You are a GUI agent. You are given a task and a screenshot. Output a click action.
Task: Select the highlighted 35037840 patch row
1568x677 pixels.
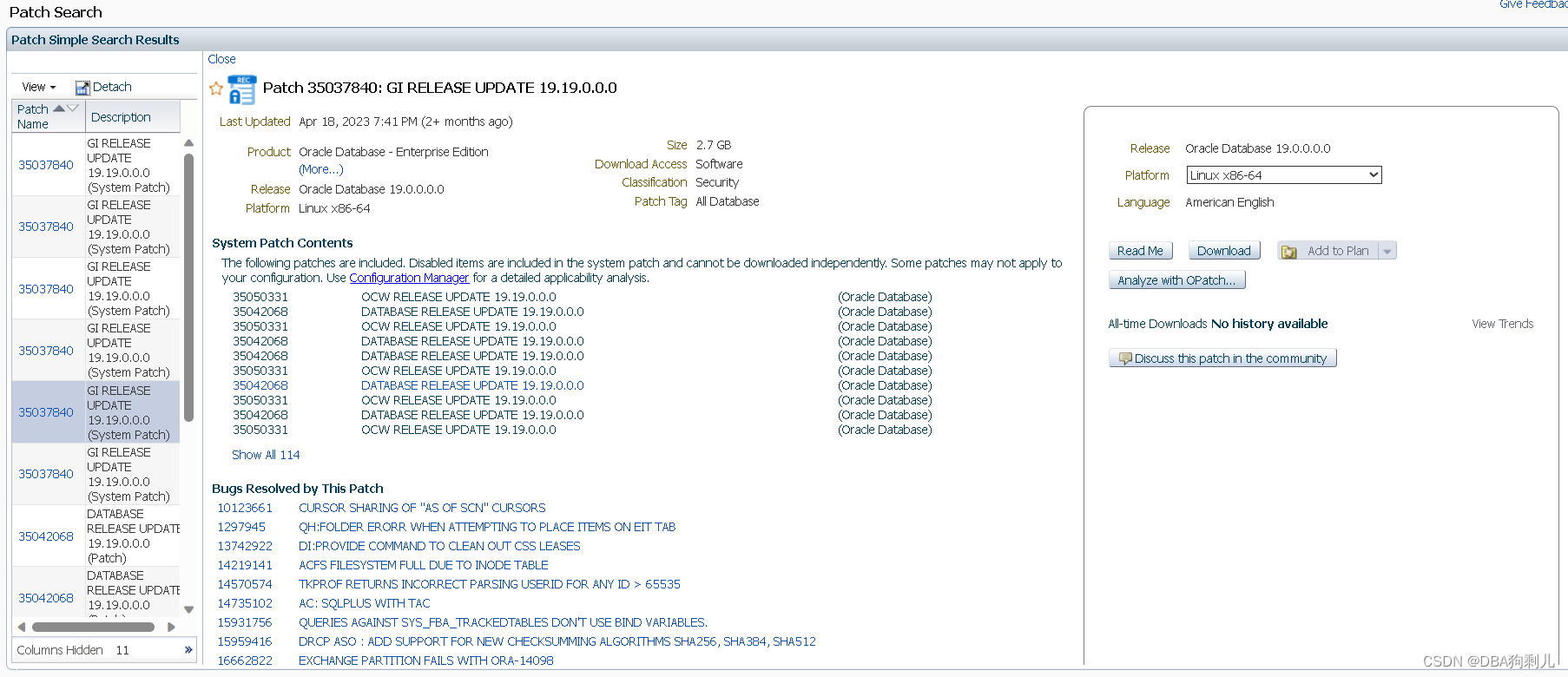(x=96, y=412)
